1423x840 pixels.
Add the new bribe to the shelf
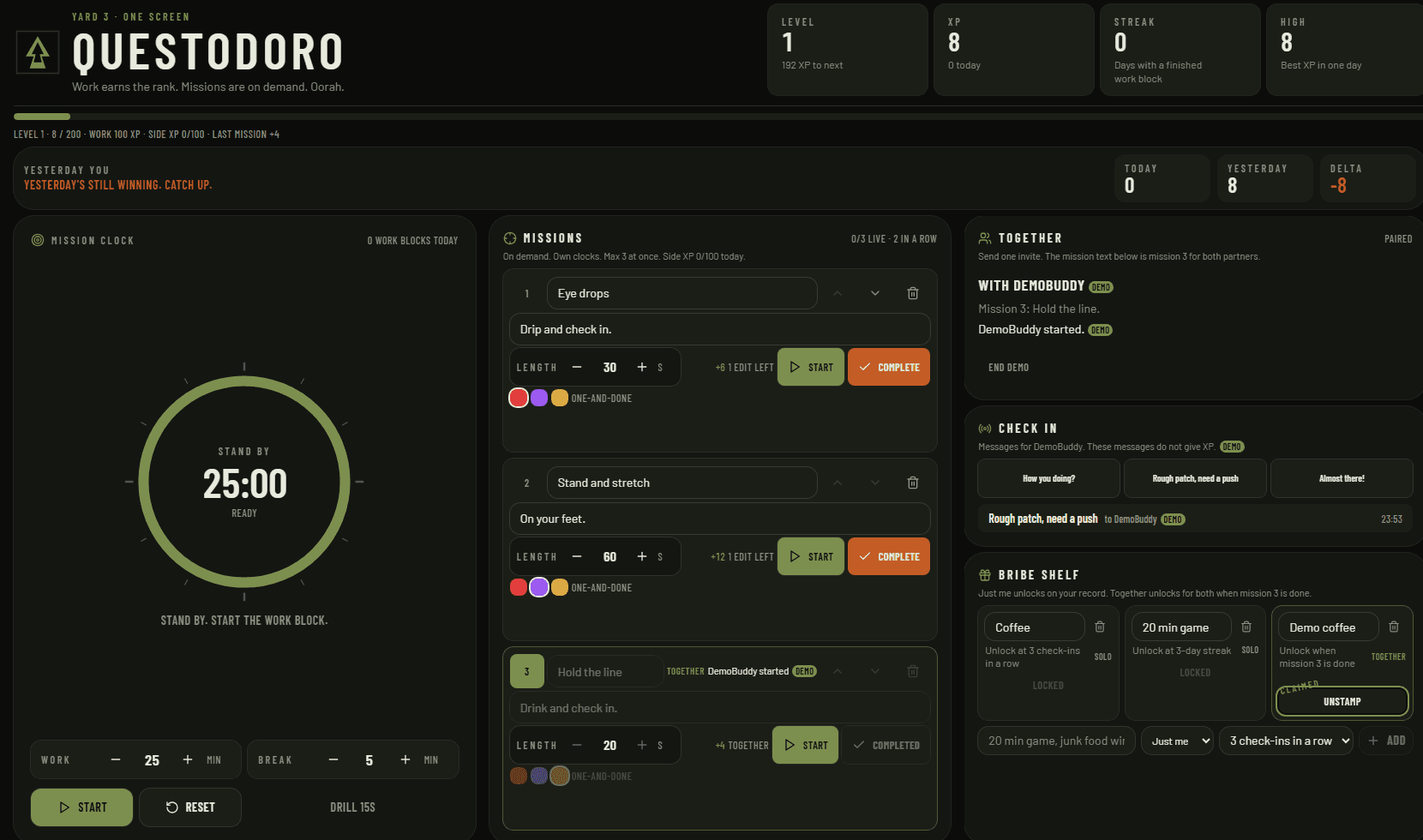1386,741
